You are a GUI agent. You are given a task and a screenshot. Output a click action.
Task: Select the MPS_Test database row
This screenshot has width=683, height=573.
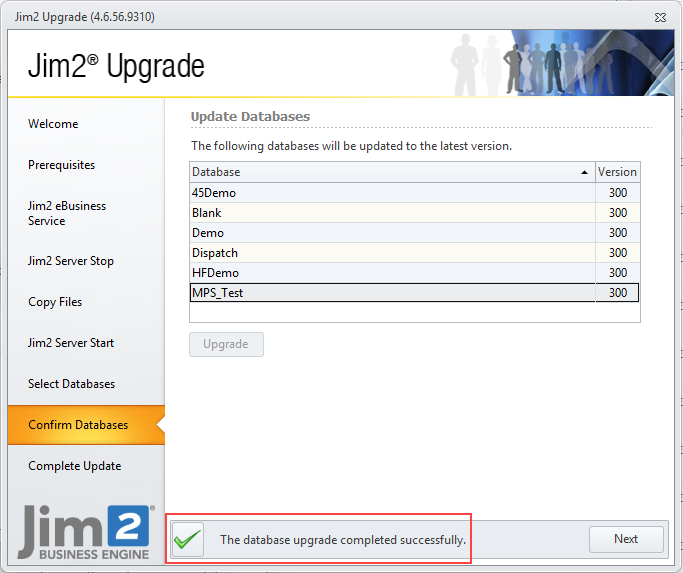click(414, 292)
